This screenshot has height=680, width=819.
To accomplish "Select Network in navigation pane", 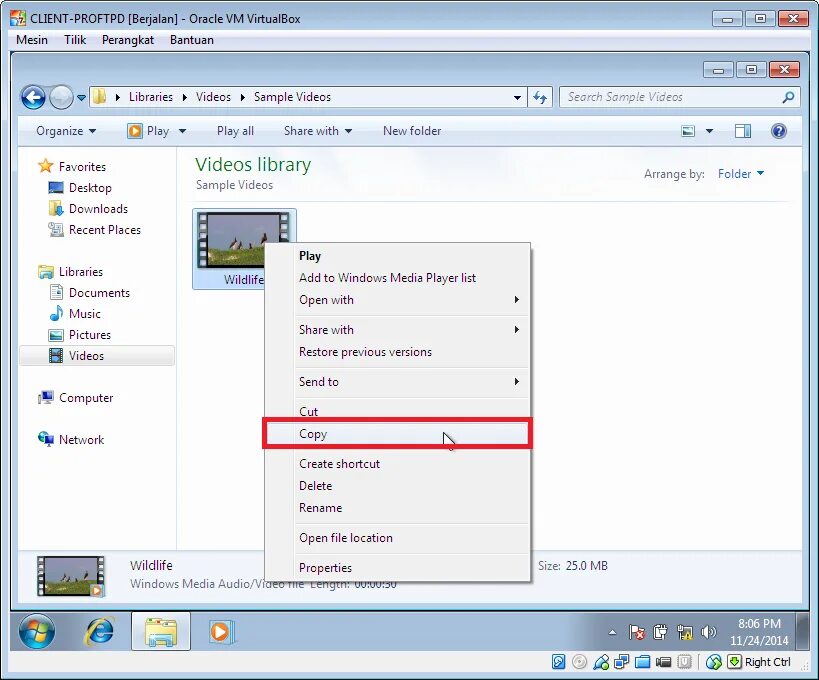I will coord(71,440).
